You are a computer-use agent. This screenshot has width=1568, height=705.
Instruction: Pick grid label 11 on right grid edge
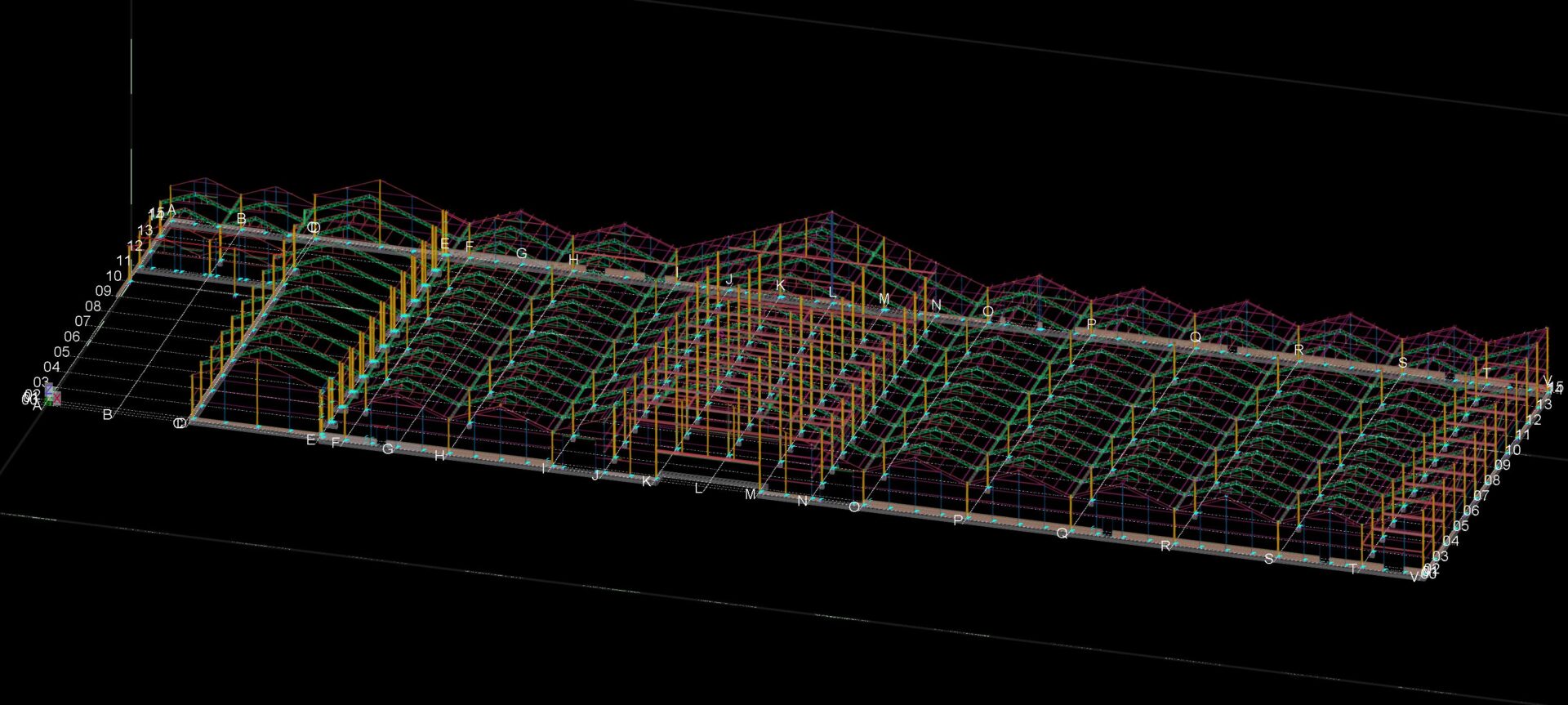(x=1523, y=435)
